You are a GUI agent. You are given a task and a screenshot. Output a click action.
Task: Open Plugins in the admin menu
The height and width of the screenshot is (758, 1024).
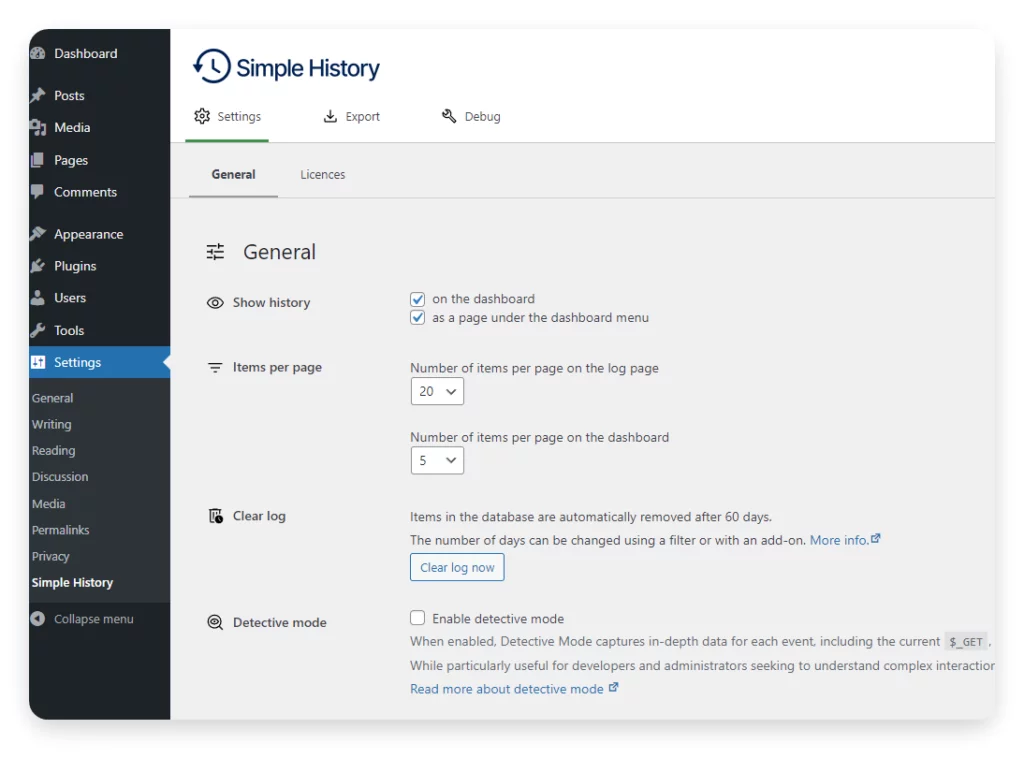pyautogui.click(x=99, y=266)
